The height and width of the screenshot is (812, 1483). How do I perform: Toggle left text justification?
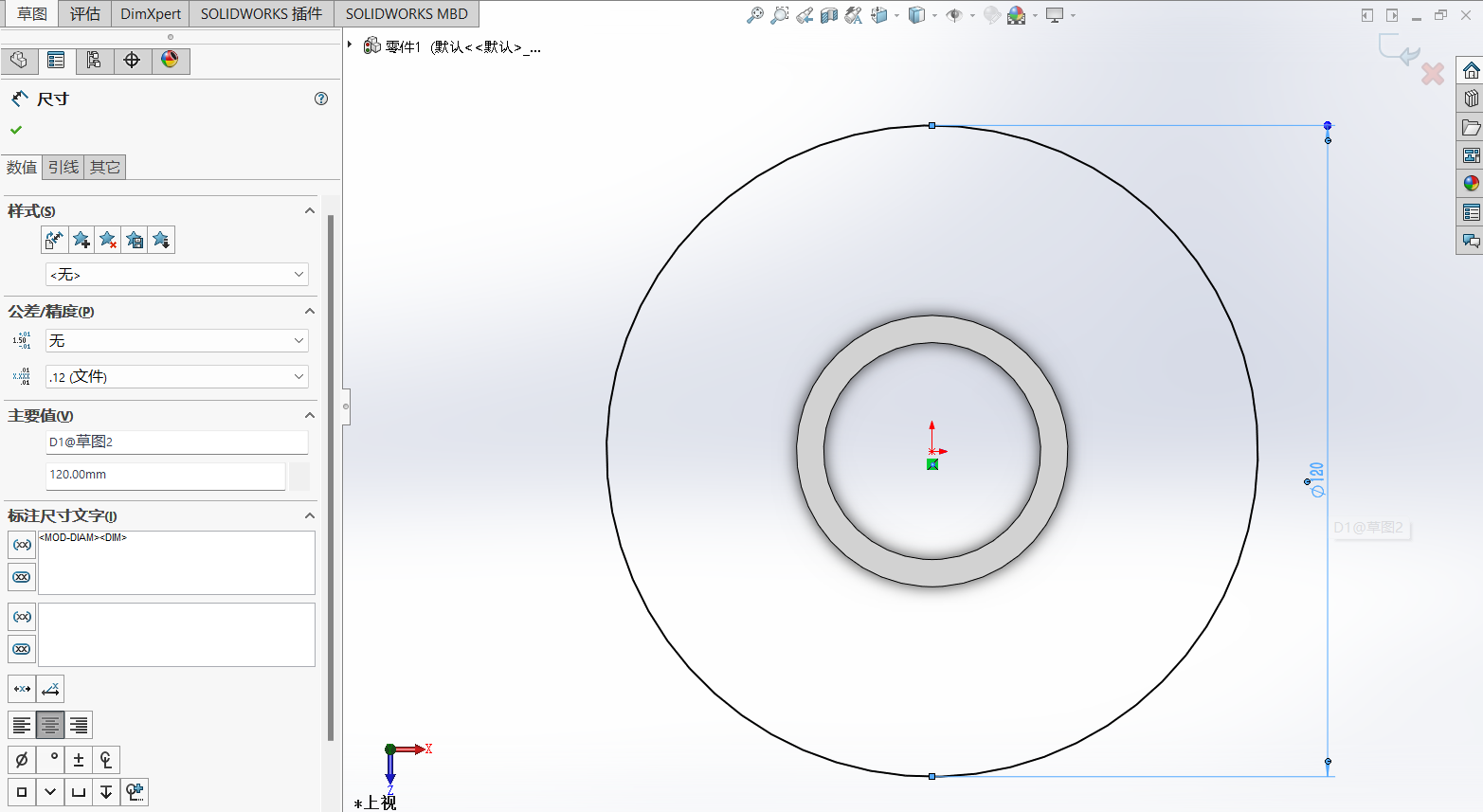pyautogui.click(x=22, y=726)
